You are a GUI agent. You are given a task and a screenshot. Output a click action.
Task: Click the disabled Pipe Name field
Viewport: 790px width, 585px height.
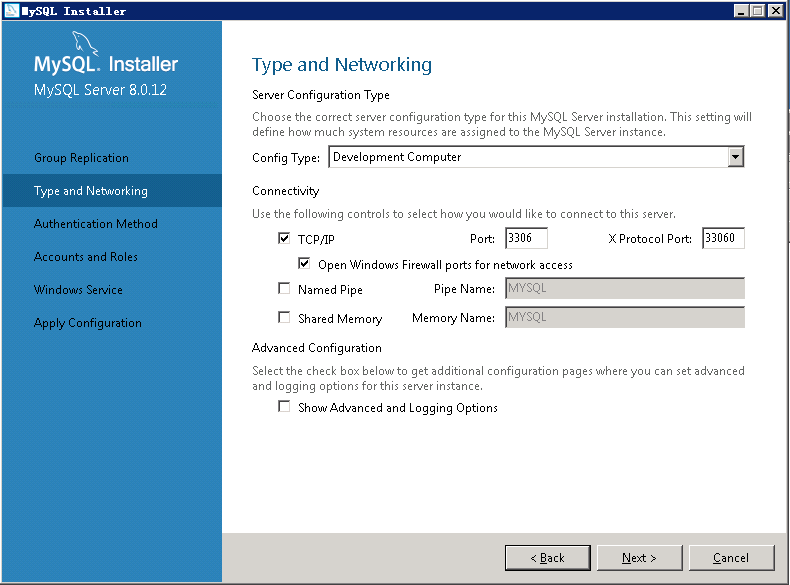[x=625, y=289]
